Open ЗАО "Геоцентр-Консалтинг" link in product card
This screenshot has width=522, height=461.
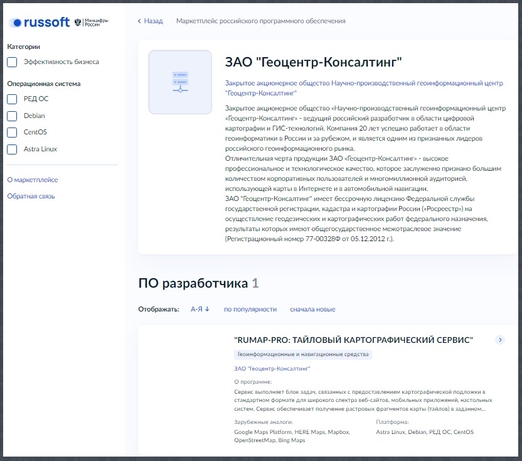[272, 369]
